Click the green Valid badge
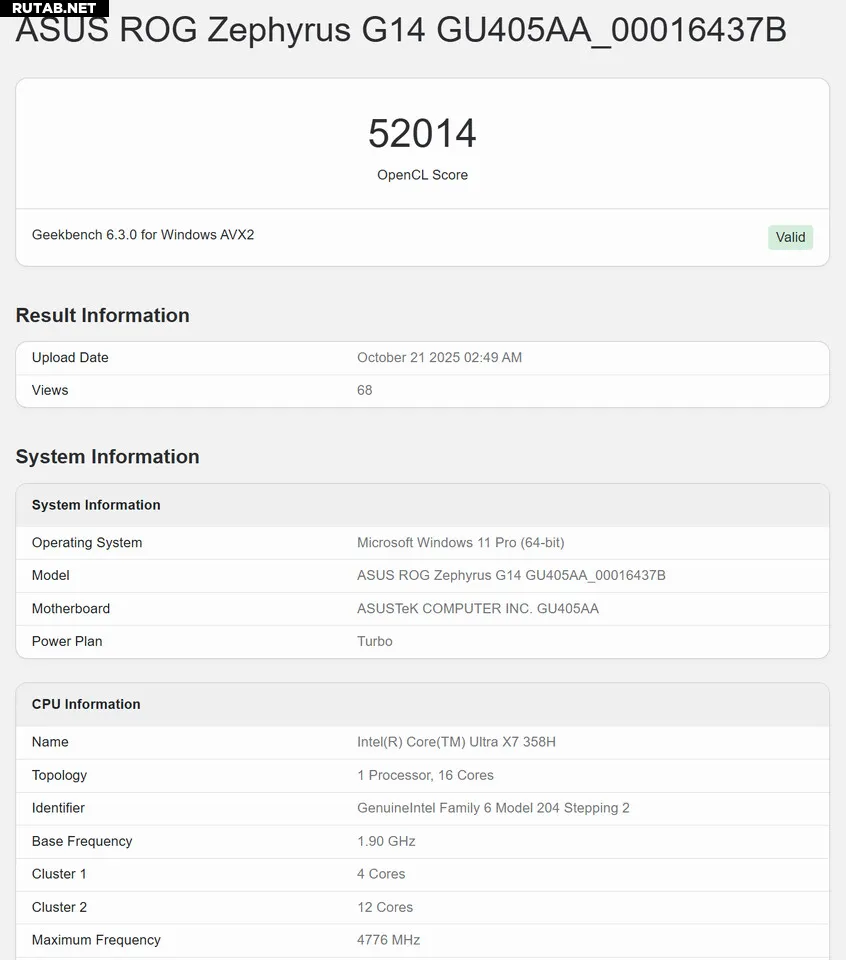Viewport: 846px width, 960px height. pos(790,237)
